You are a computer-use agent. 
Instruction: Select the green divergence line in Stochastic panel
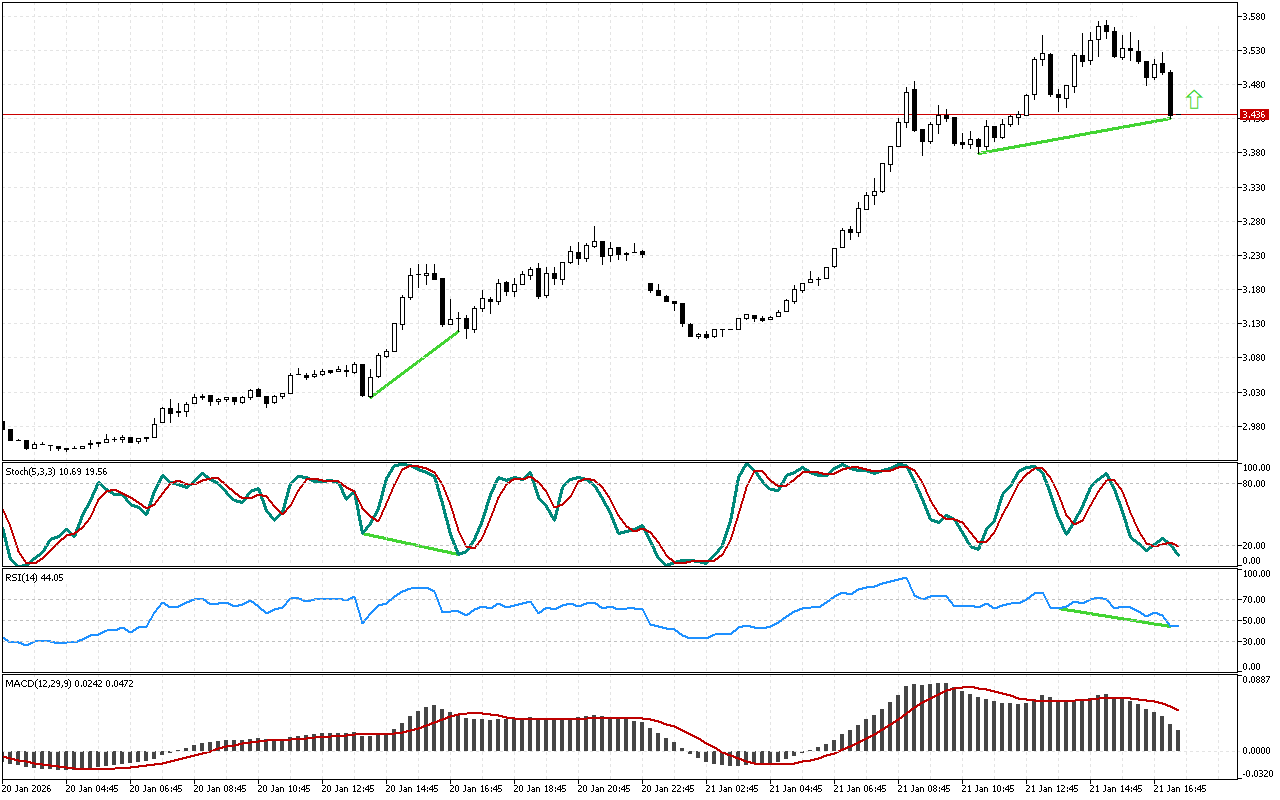pyautogui.click(x=410, y=543)
